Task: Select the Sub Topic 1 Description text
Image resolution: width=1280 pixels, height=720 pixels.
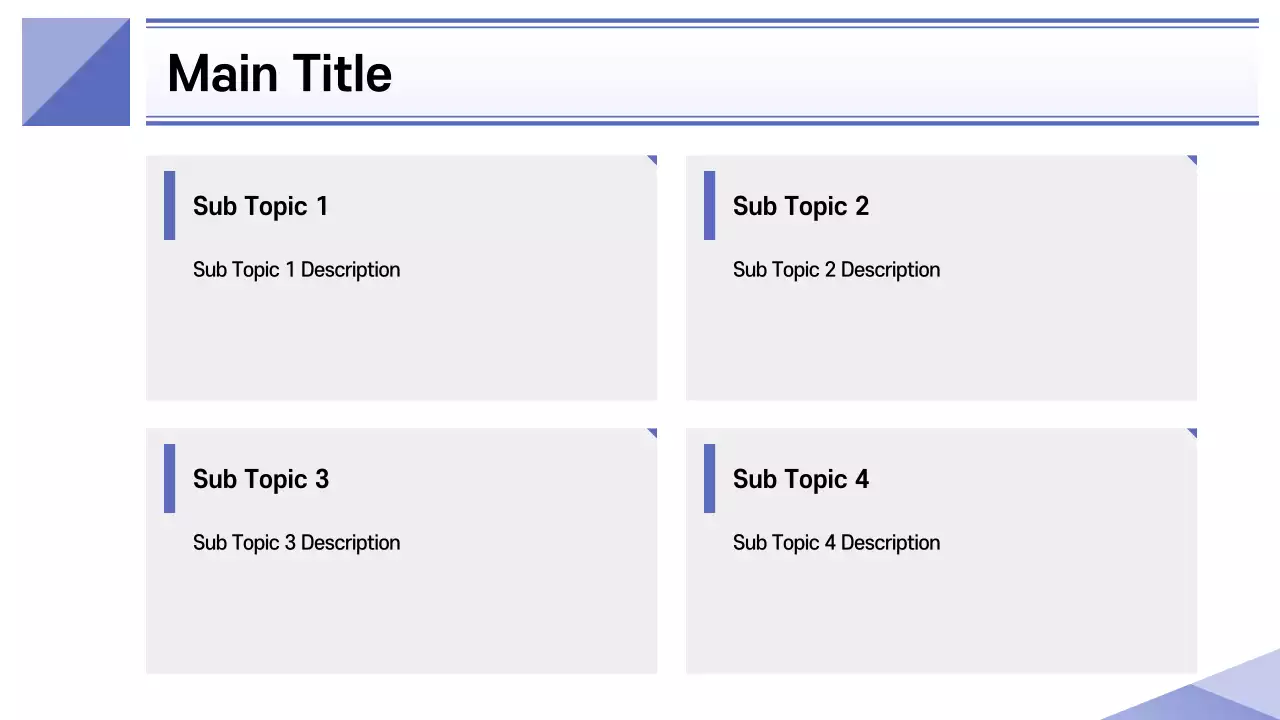Action: [x=296, y=270]
